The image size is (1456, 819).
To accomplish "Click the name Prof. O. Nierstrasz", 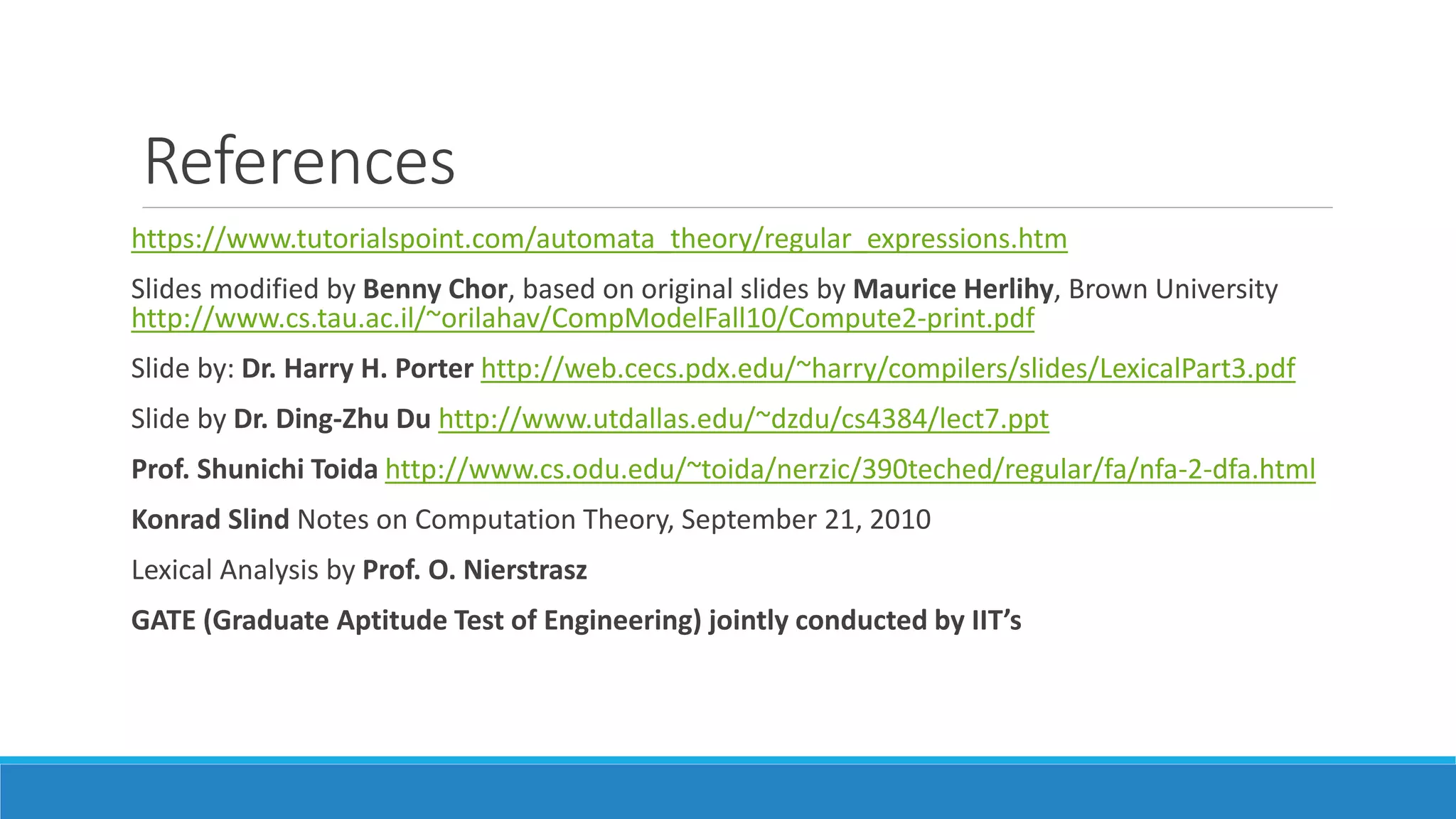I will pyautogui.click(x=474, y=570).
